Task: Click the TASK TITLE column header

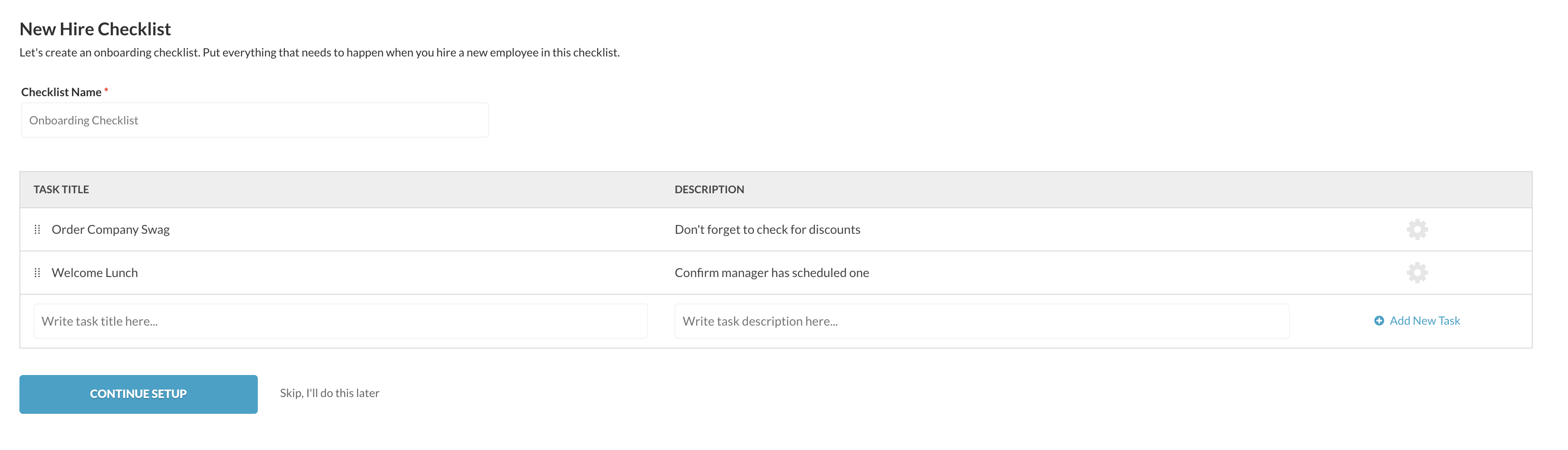Action: point(61,189)
